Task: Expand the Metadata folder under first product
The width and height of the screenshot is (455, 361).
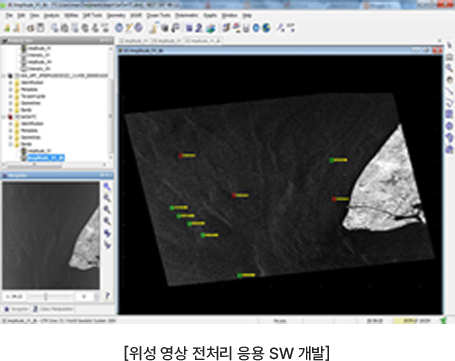Action: pos(10,89)
